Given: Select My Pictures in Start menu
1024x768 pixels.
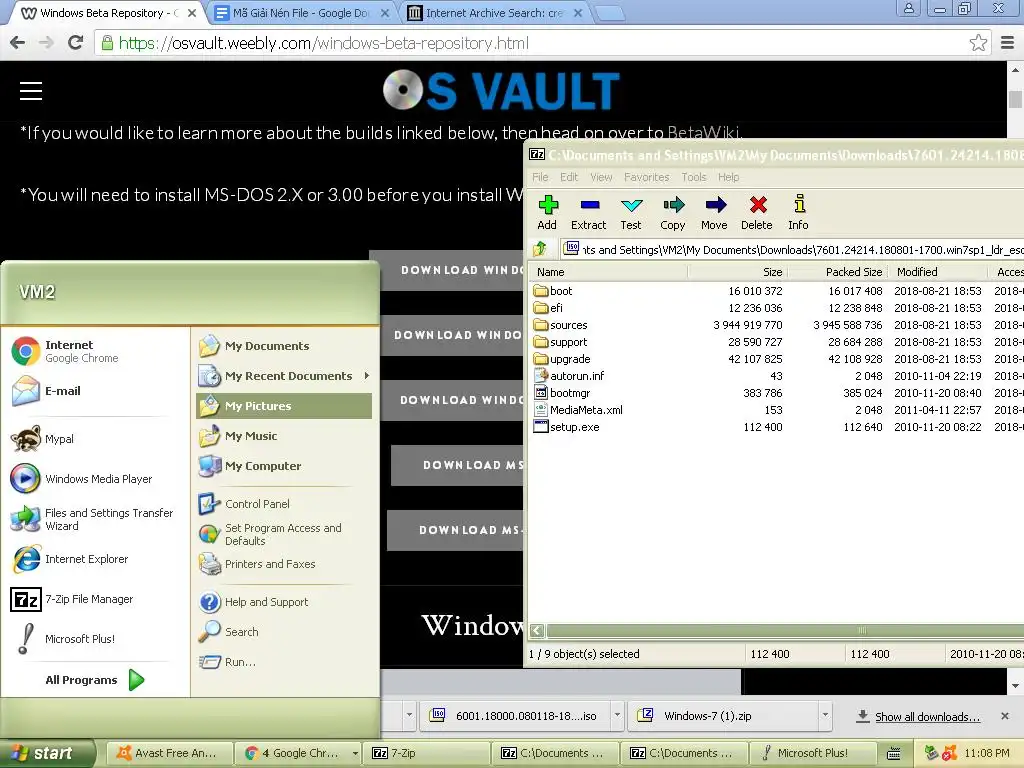Looking at the screenshot, I should [283, 406].
